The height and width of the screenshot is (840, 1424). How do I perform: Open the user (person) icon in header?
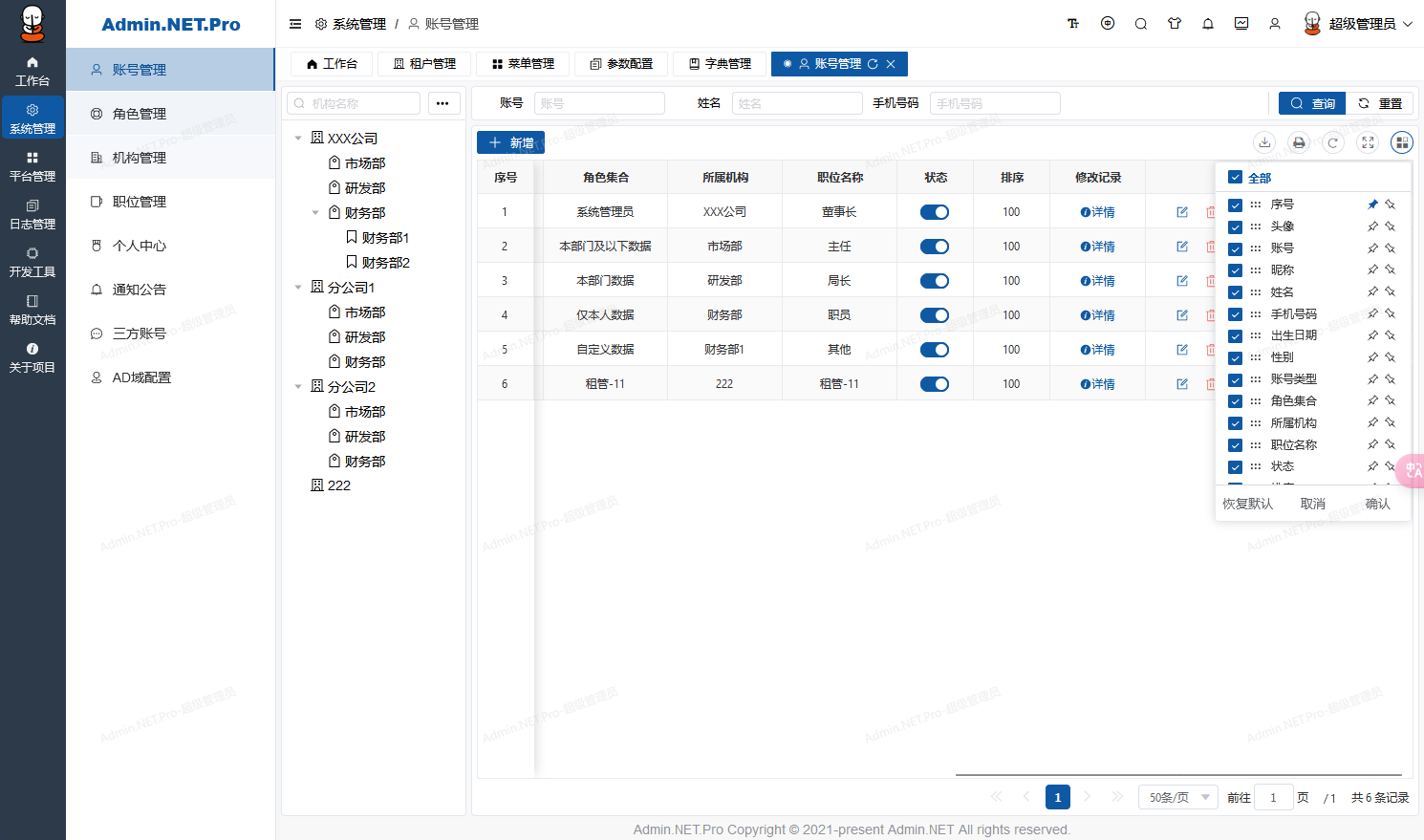point(1275,24)
